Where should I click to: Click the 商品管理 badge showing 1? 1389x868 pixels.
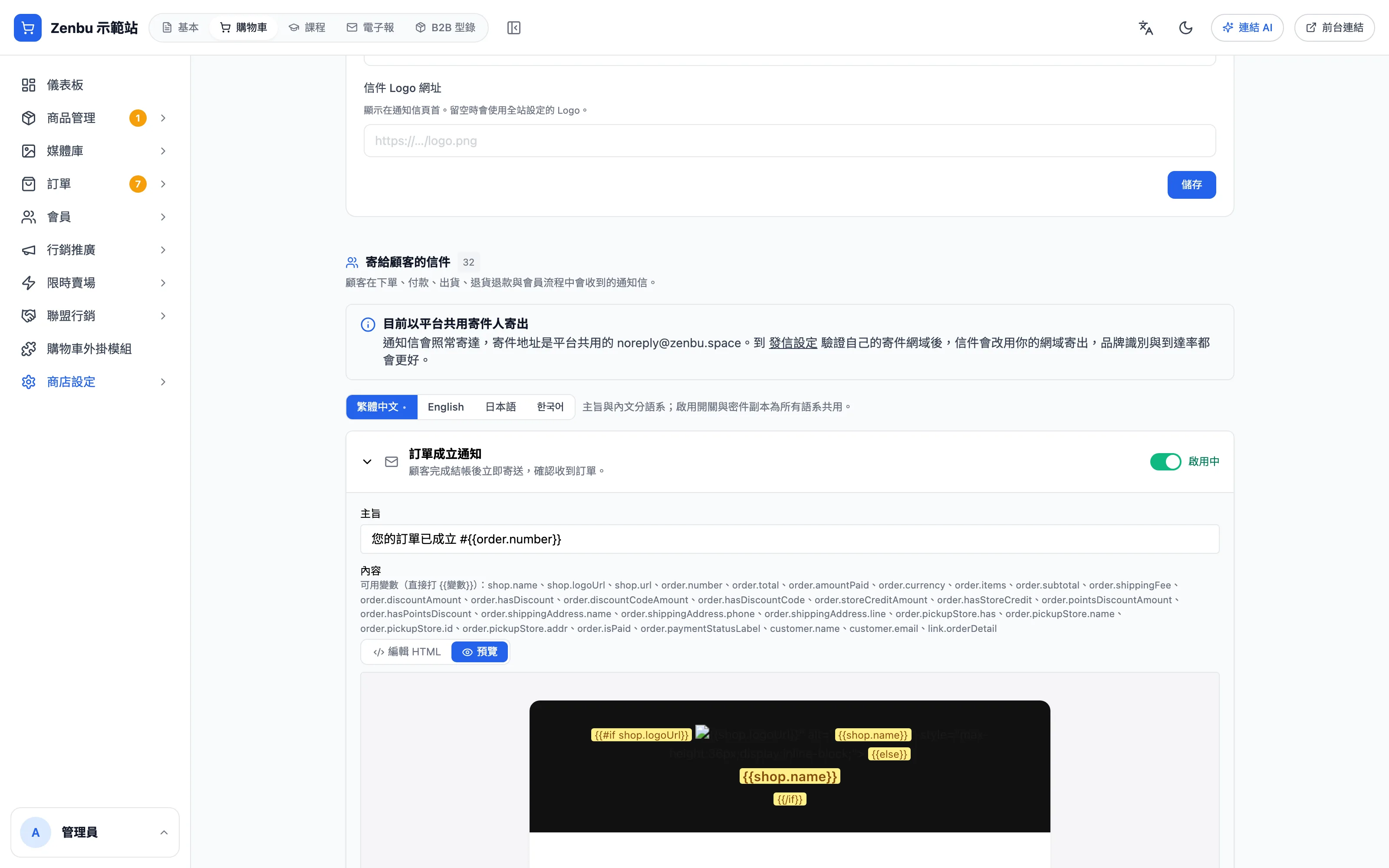138,118
